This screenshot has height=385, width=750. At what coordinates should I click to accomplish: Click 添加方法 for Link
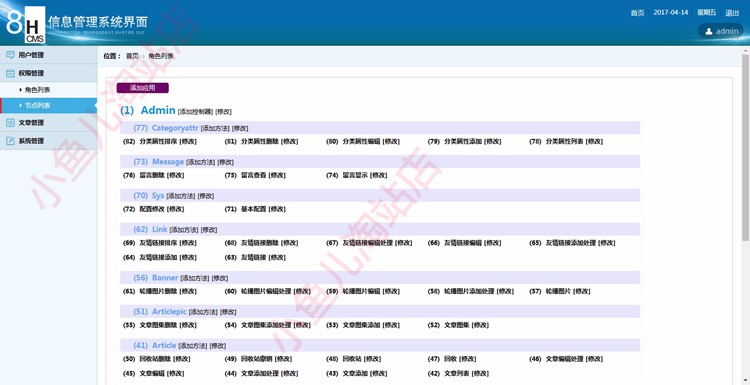point(184,230)
